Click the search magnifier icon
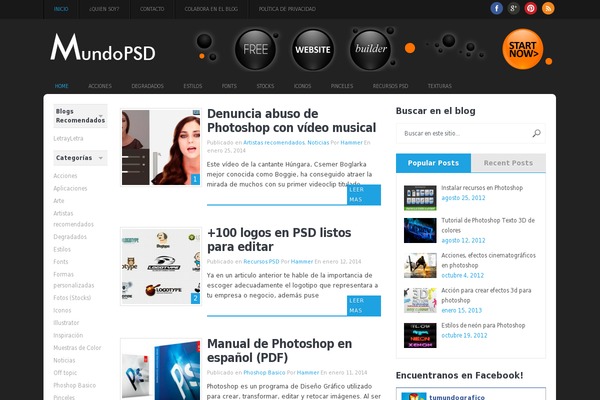The image size is (600, 400). 536,133
